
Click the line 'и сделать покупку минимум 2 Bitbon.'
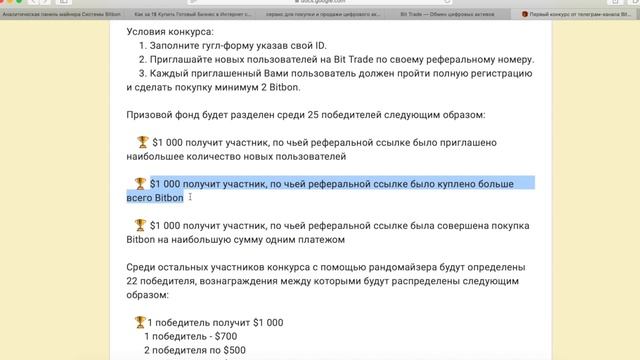213,87
